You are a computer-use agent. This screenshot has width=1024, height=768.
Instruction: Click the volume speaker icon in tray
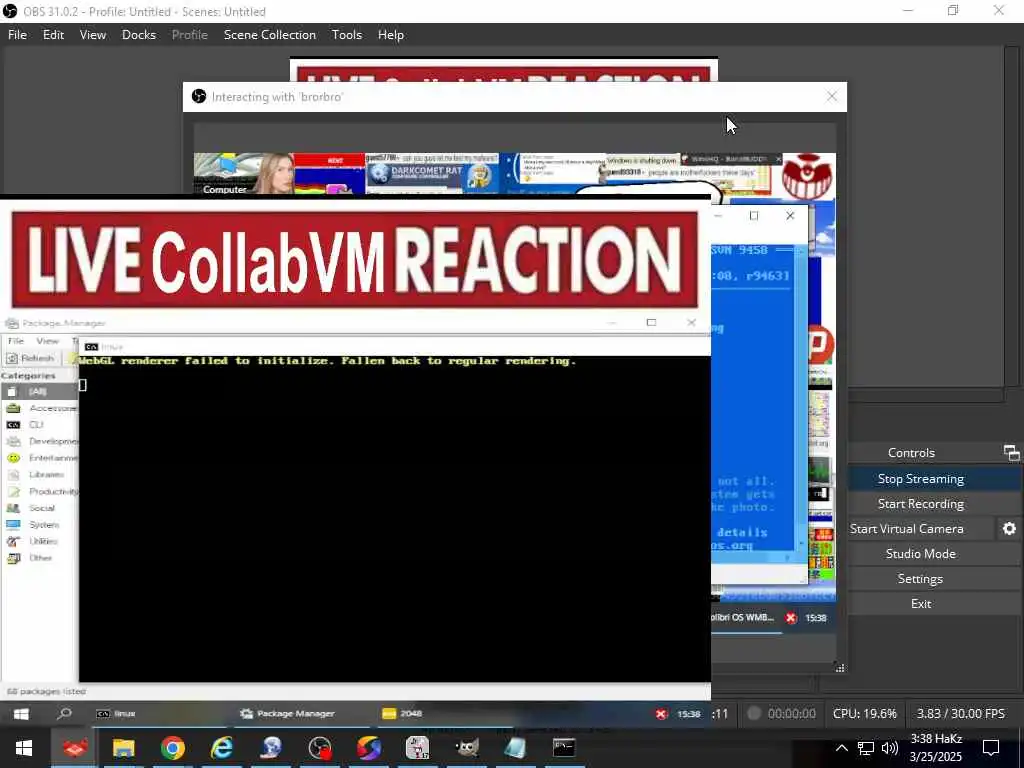click(x=889, y=748)
